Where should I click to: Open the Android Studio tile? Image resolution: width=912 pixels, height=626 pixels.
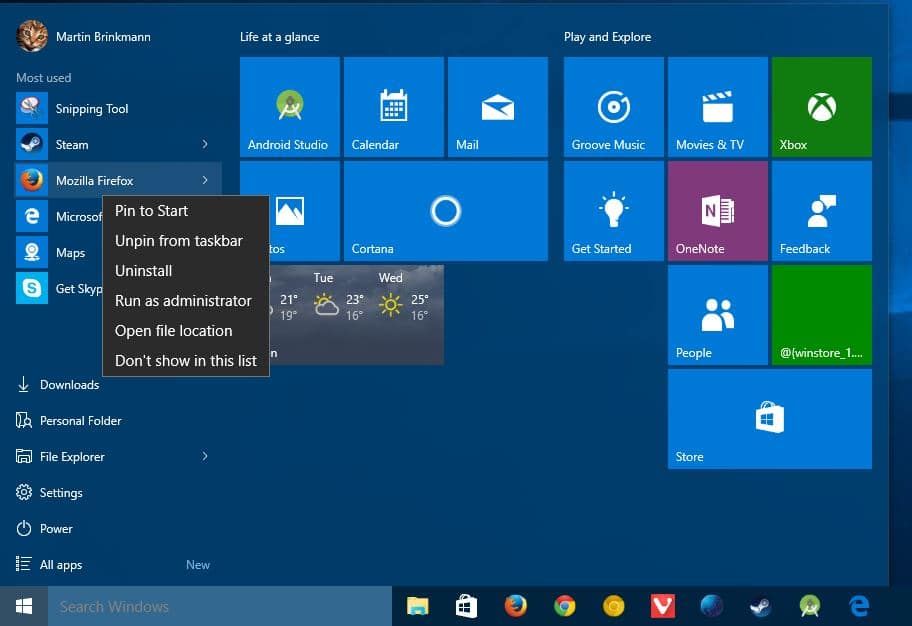(290, 107)
